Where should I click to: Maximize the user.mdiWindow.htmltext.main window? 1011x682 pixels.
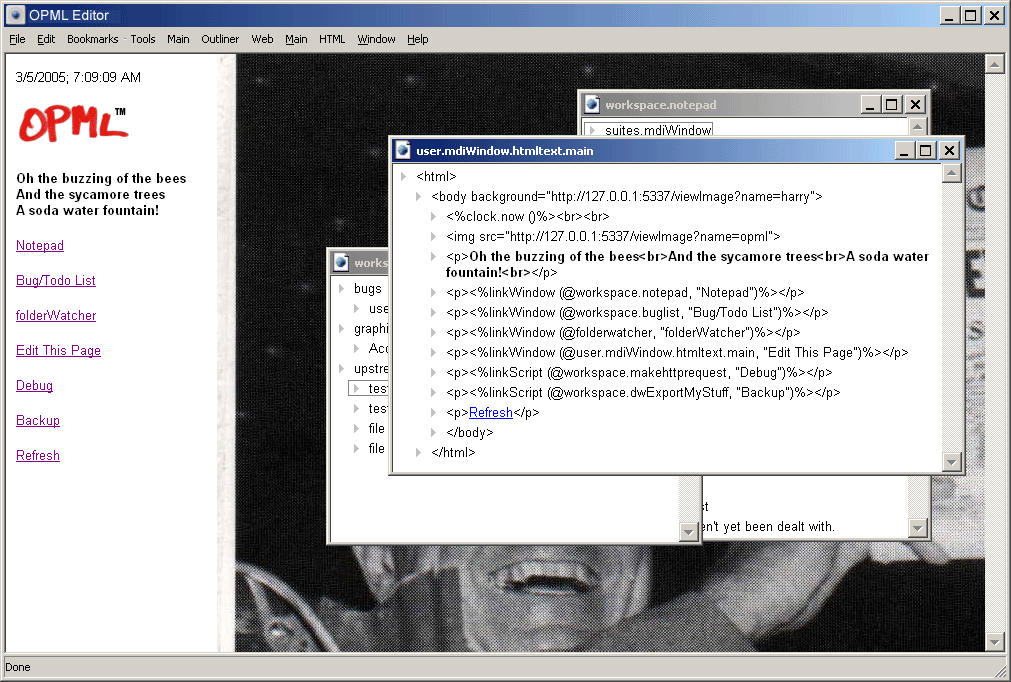[927, 151]
